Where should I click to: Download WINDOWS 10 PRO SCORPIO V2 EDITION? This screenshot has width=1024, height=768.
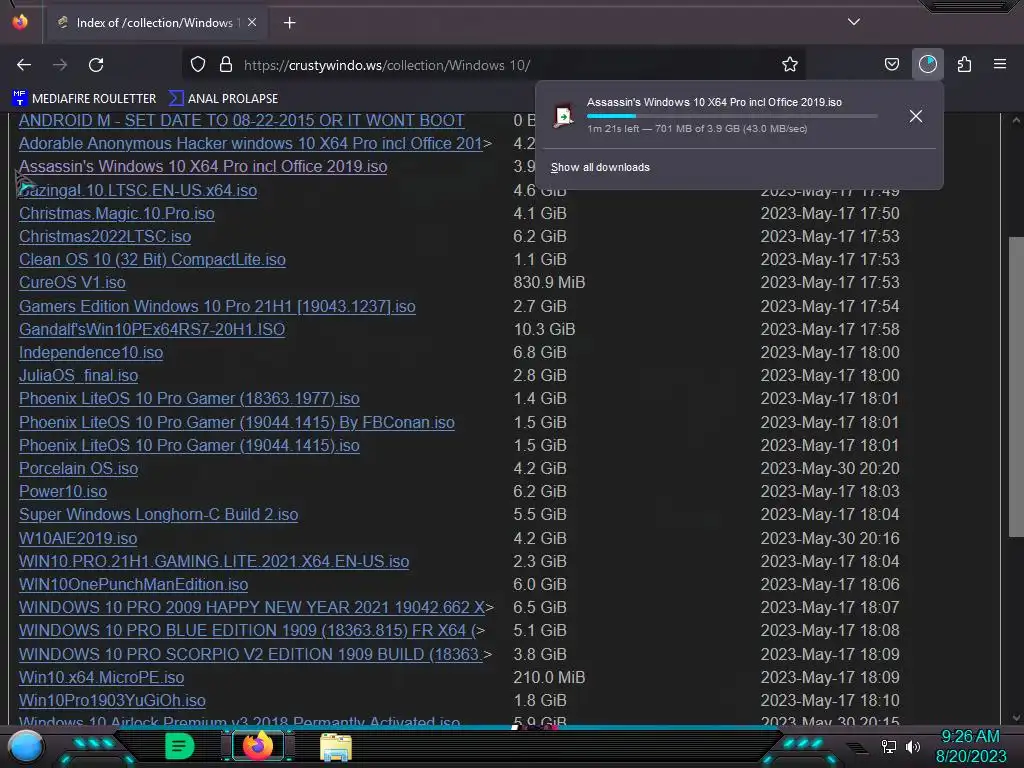point(251,654)
